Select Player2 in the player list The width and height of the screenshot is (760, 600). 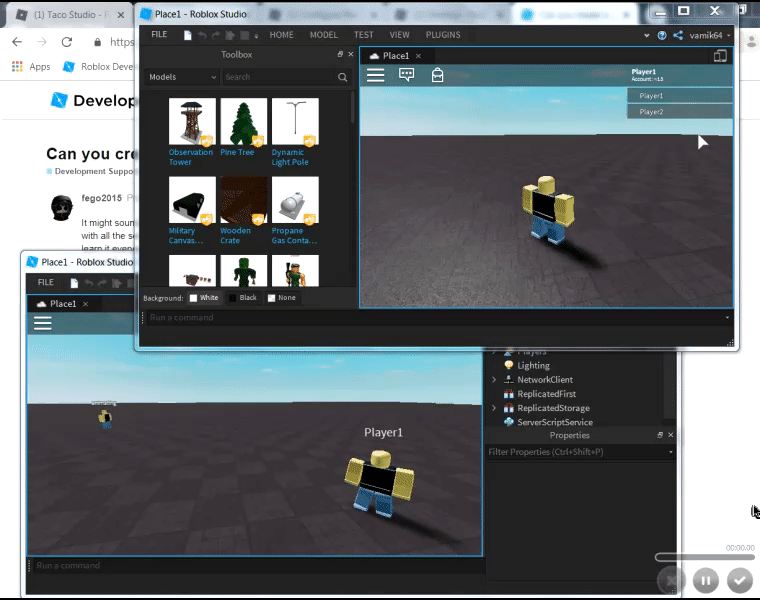(x=680, y=112)
